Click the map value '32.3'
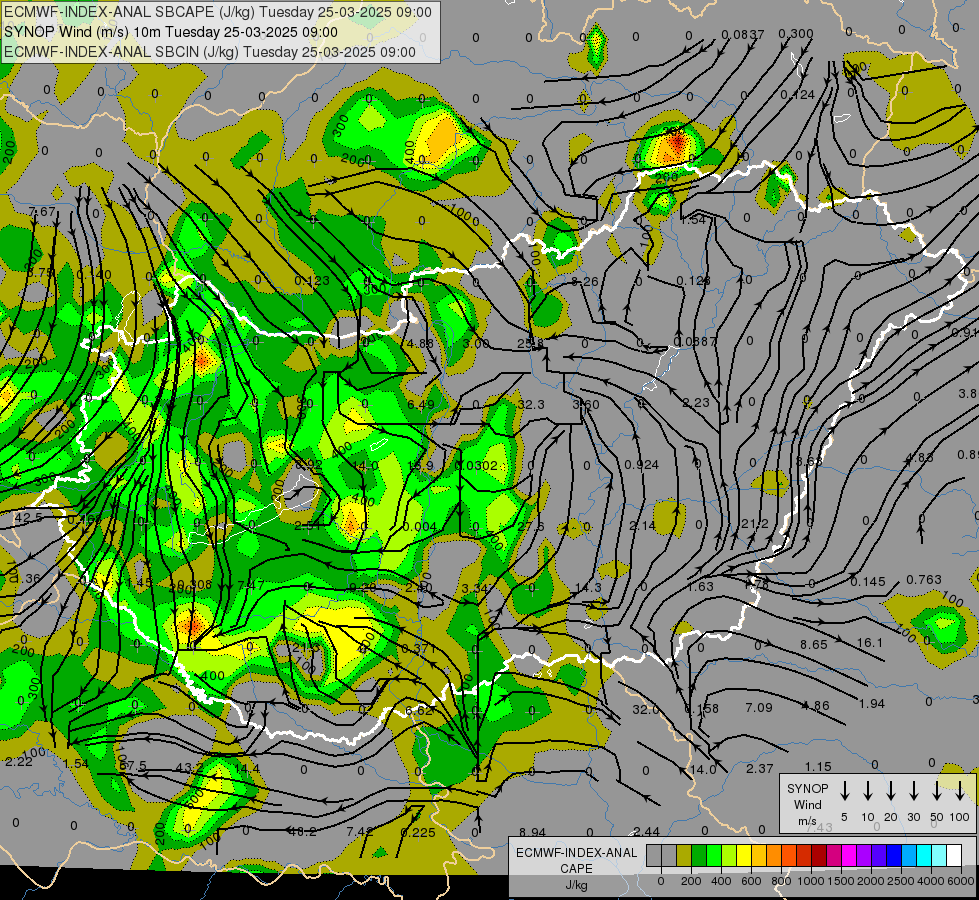The height and width of the screenshot is (900, 979). point(531,405)
